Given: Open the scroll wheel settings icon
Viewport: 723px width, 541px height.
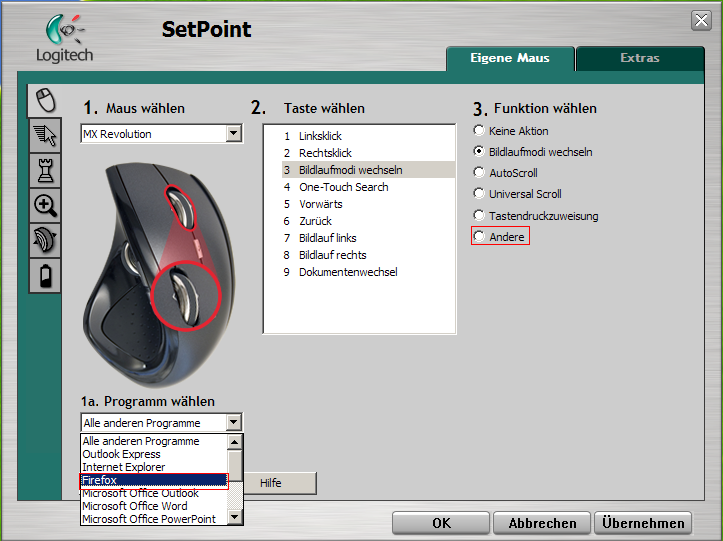Looking at the screenshot, I should tap(45, 240).
